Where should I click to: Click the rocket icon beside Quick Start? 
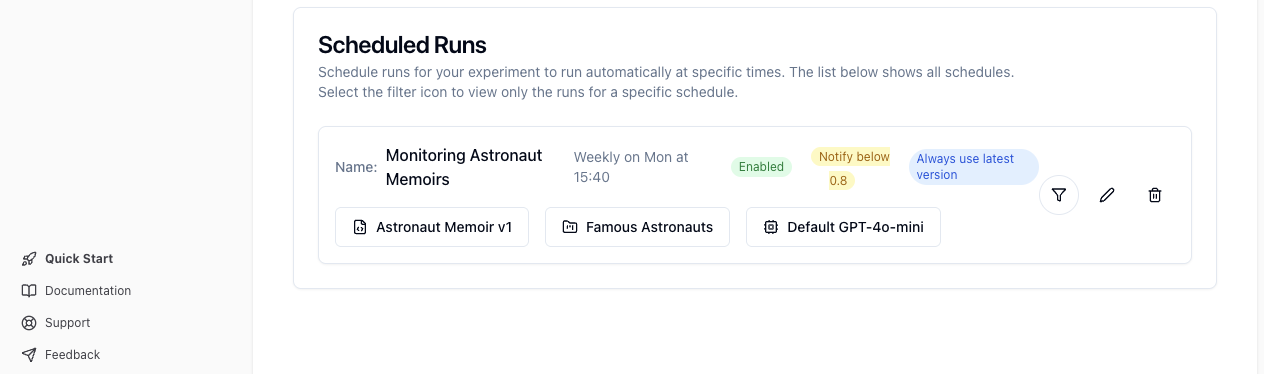tap(29, 259)
